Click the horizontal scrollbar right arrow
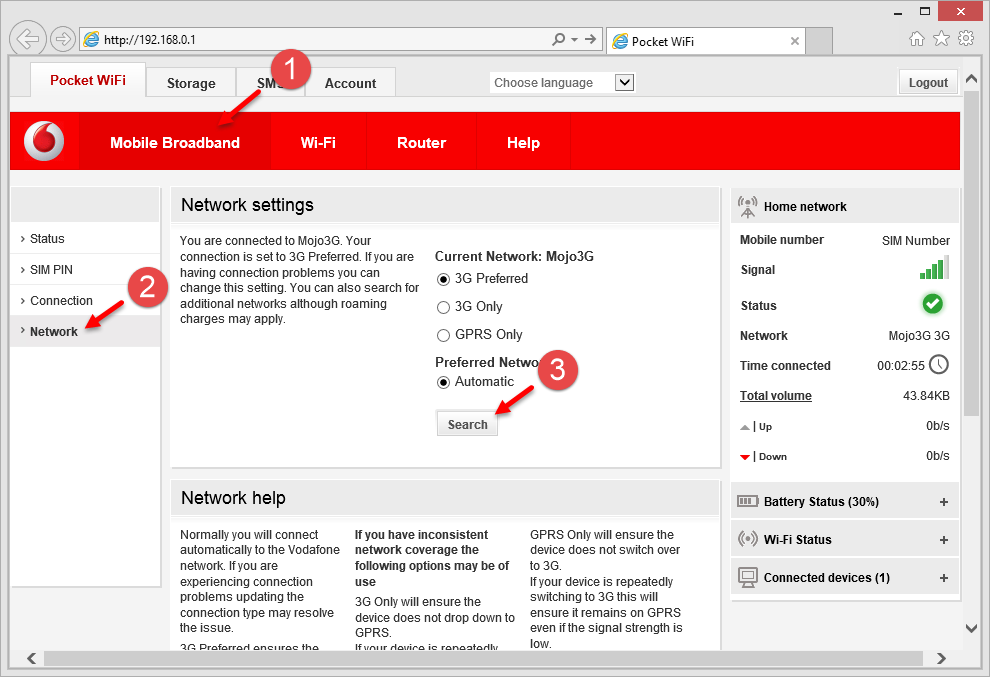 (x=941, y=658)
